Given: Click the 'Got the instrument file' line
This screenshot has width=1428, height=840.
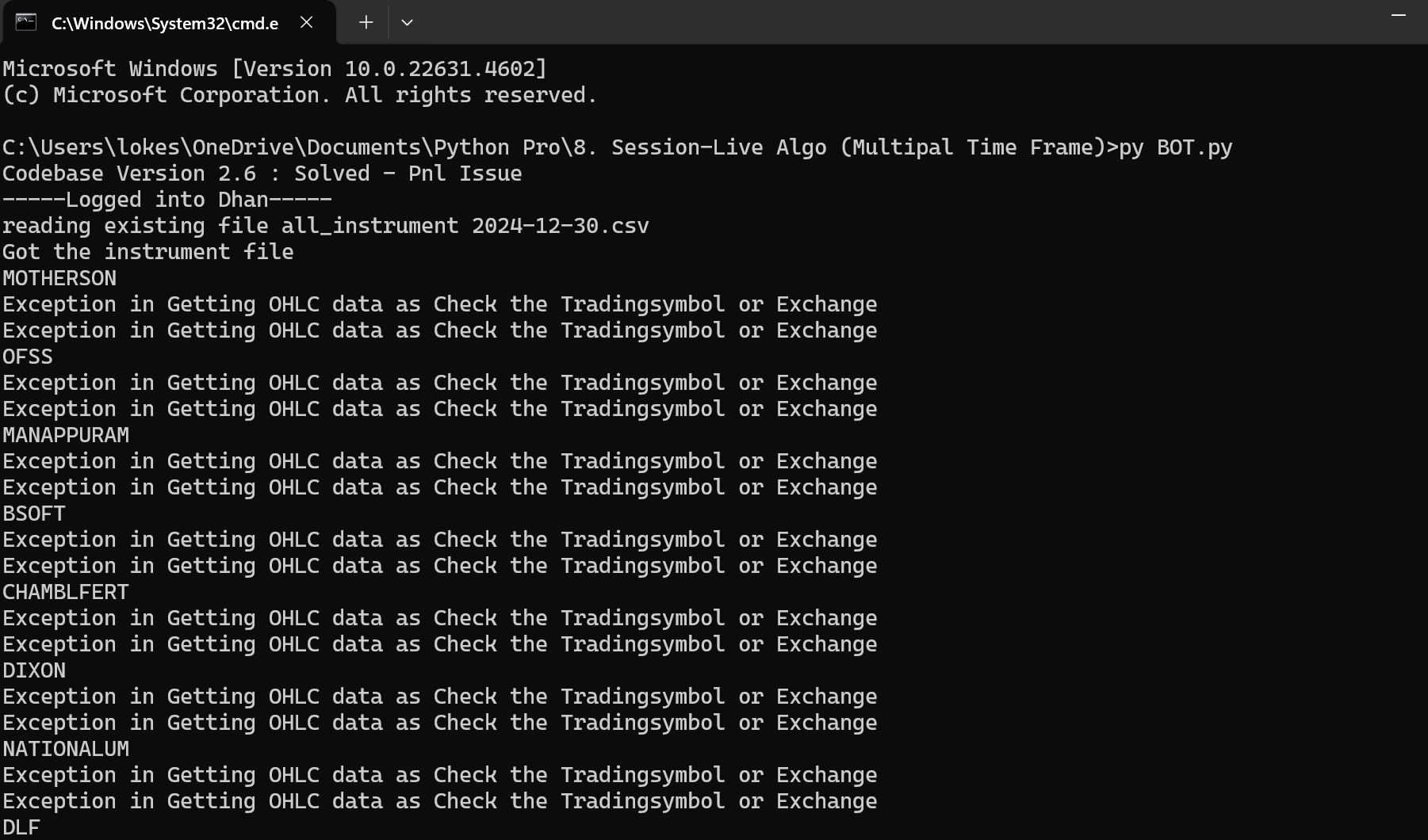Looking at the screenshot, I should 148,252.
